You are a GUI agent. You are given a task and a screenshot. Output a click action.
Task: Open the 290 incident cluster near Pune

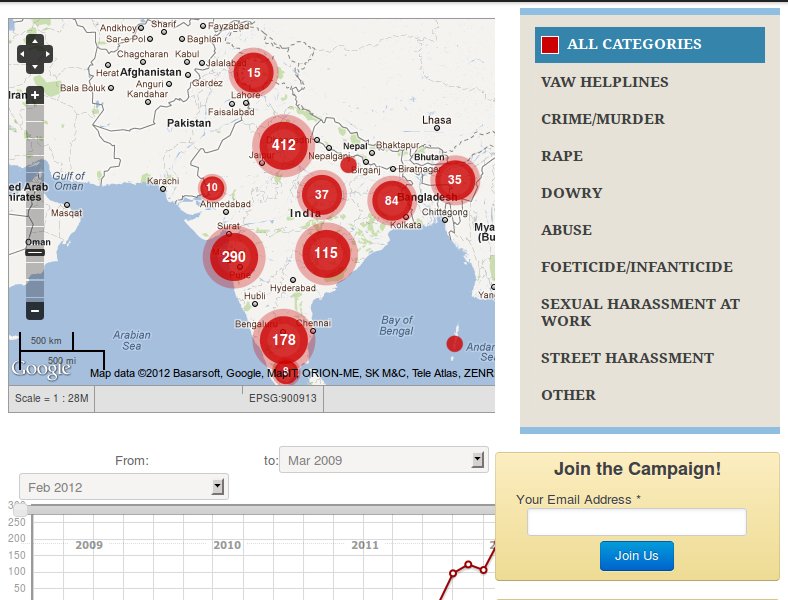(234, 257)
